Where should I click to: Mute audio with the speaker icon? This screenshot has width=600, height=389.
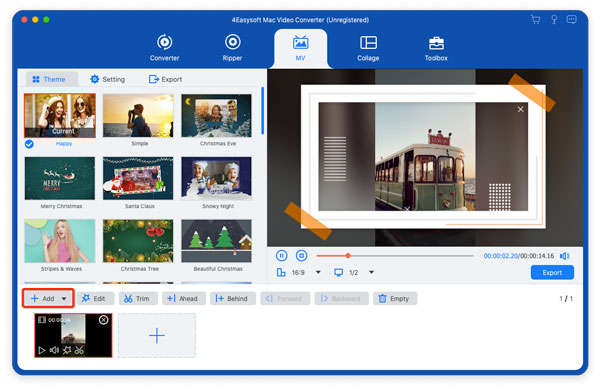pos(564,256)
